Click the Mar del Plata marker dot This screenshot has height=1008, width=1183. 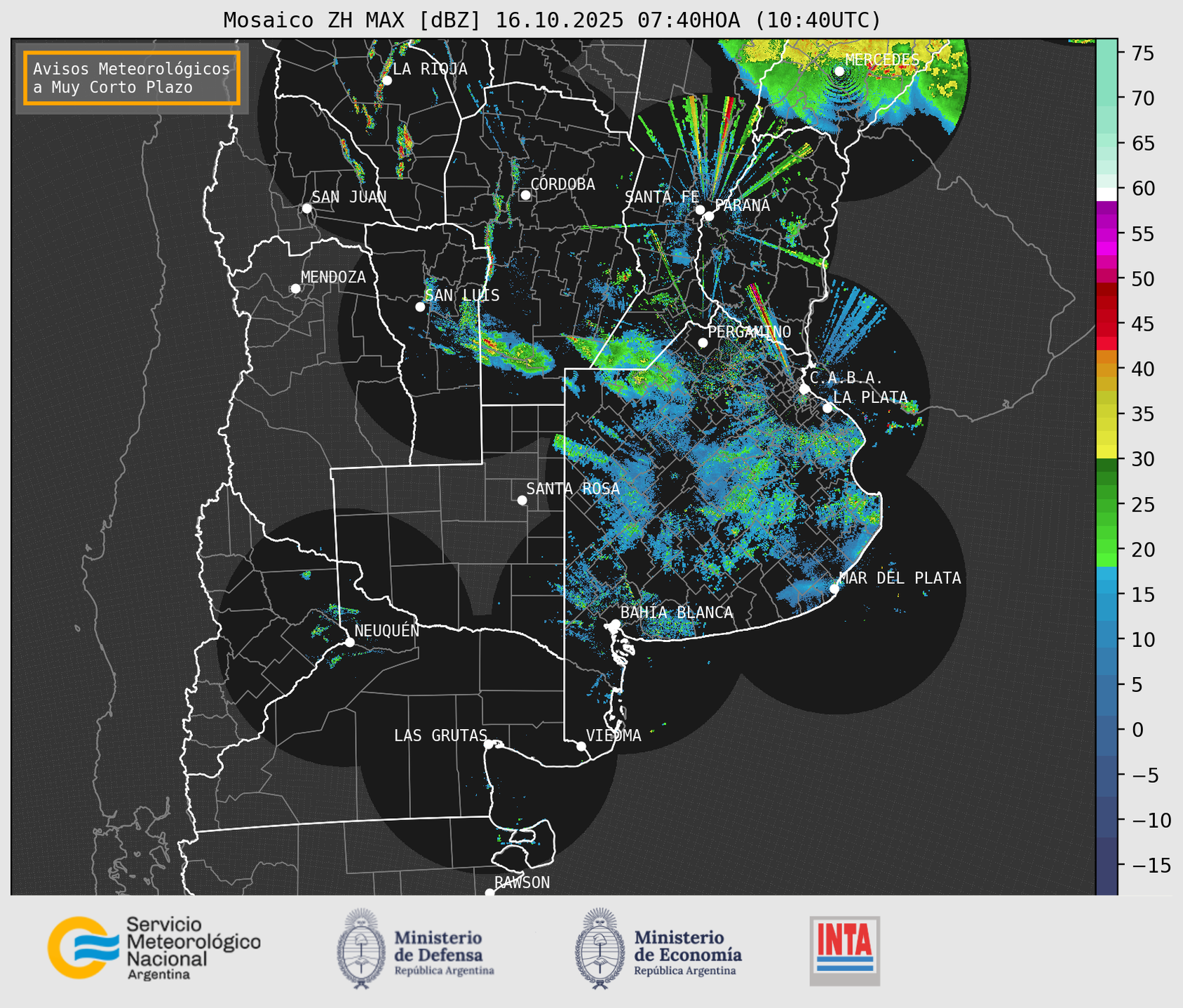(x=834, y=589)
